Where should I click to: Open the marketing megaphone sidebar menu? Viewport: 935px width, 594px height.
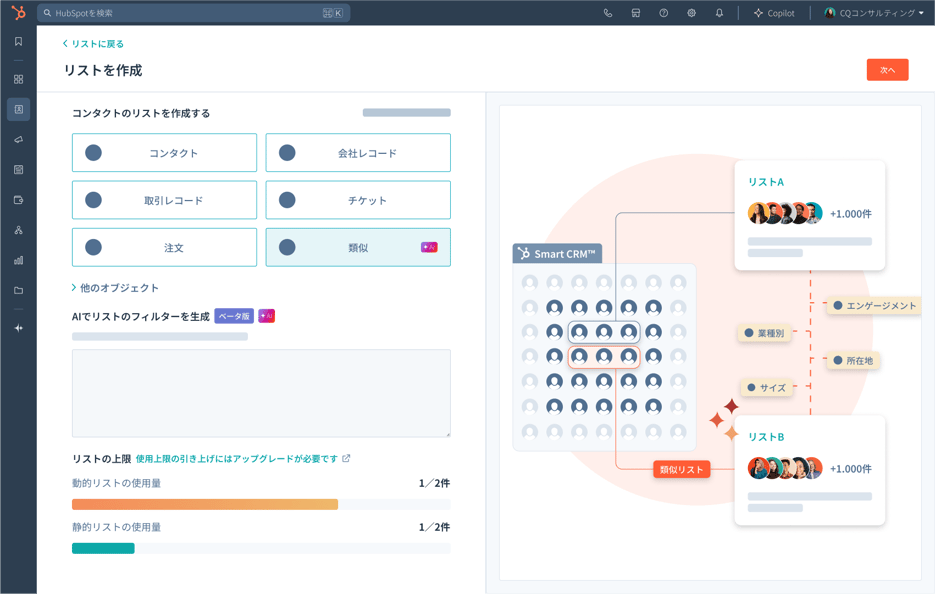pyautogui.click(x=18, y=140)
